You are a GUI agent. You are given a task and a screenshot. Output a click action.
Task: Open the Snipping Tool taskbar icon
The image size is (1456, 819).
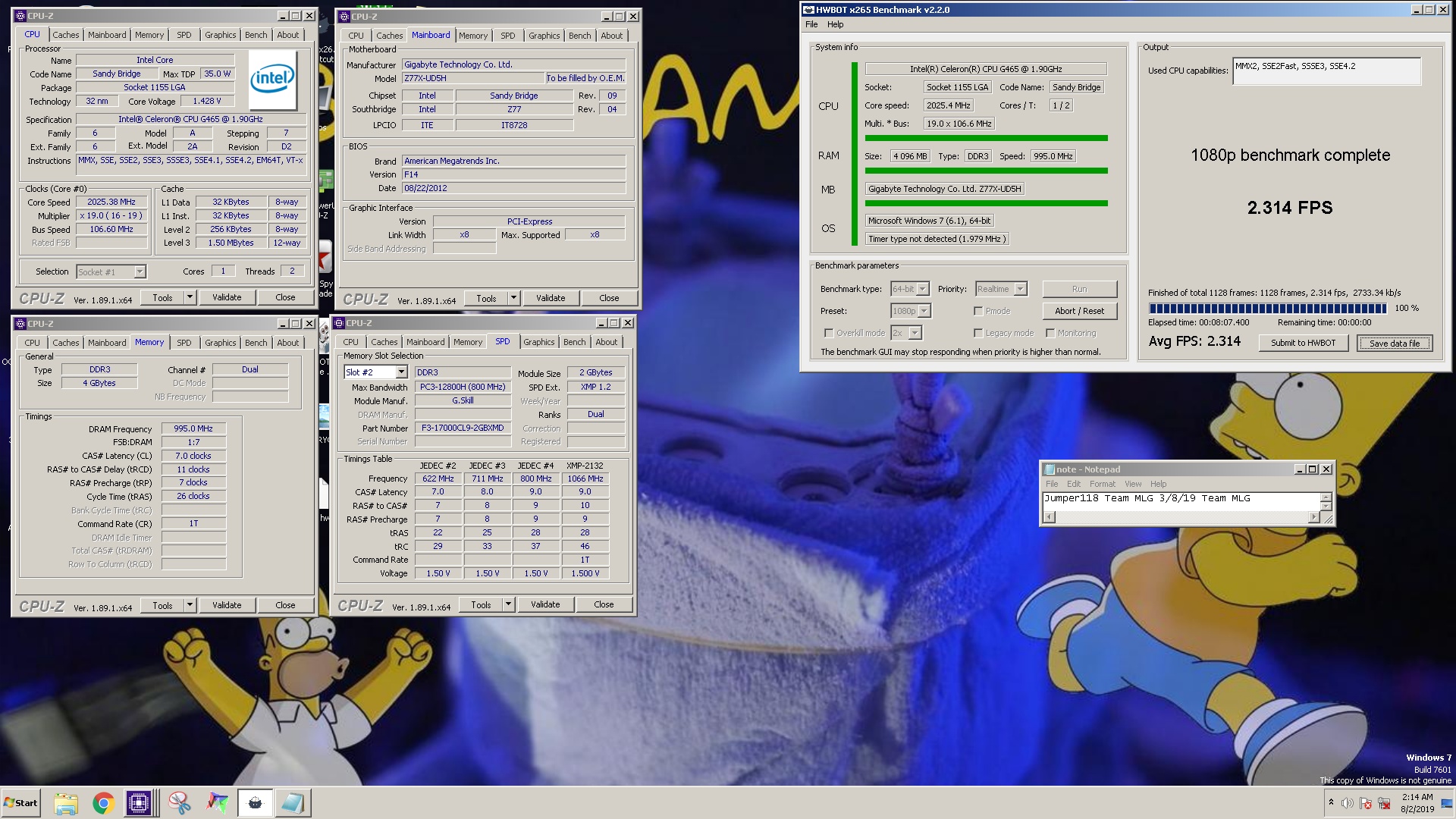(x=180, y=803)
